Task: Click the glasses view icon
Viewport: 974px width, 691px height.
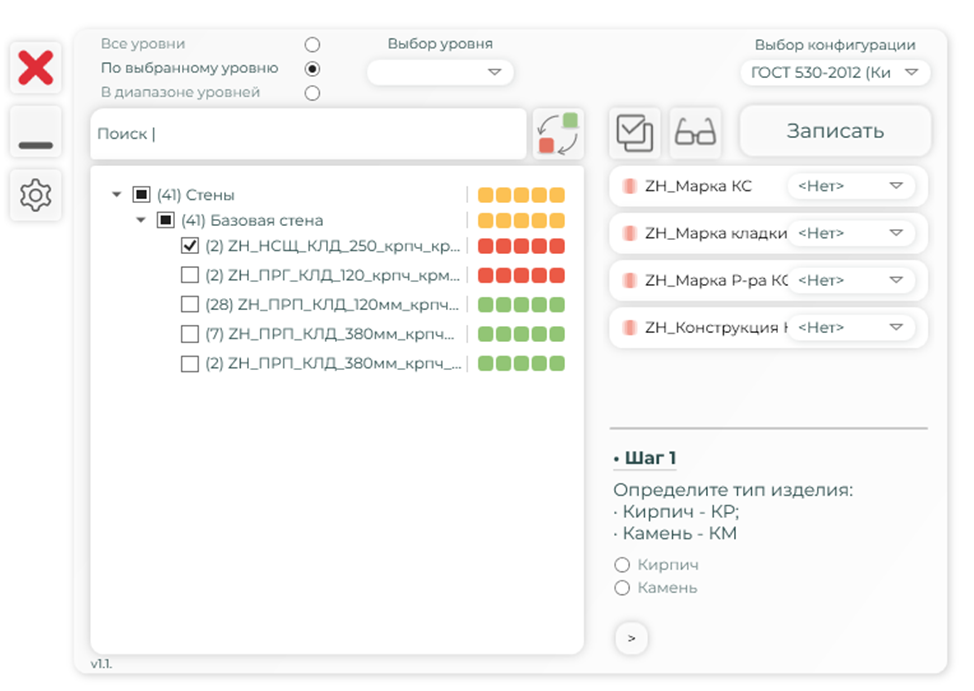Action: (695, 132)
